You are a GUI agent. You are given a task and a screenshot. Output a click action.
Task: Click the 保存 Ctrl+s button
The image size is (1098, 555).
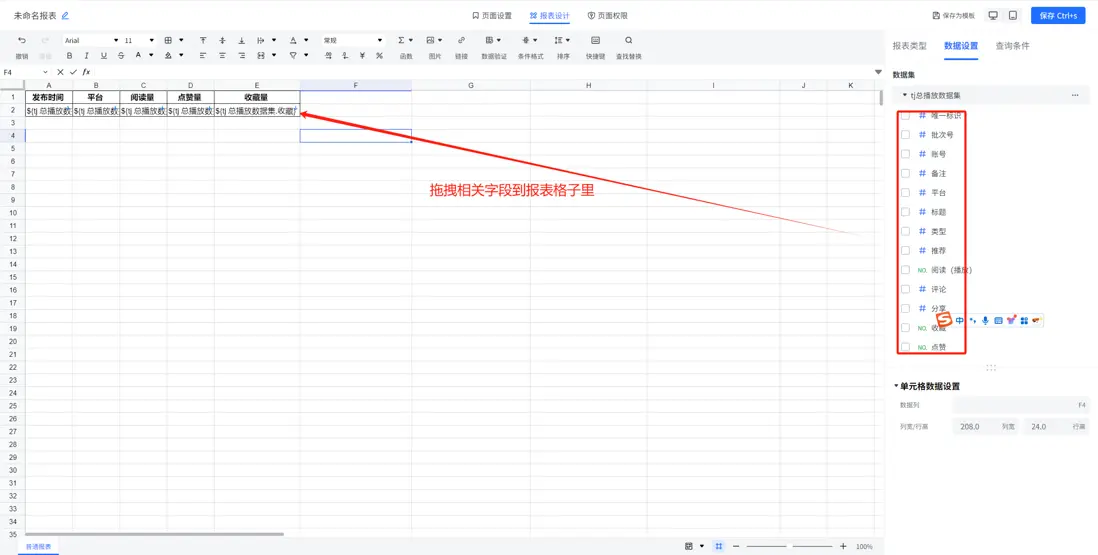coord(1058,15)
